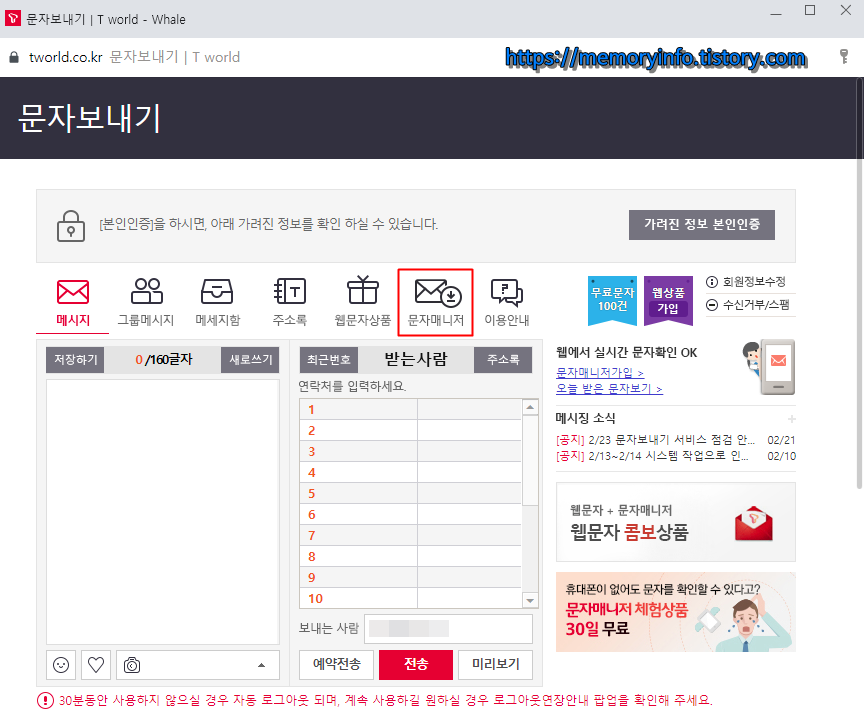Click the T world logo in title bar
The image size is (864, 721).
coord(13,18)
